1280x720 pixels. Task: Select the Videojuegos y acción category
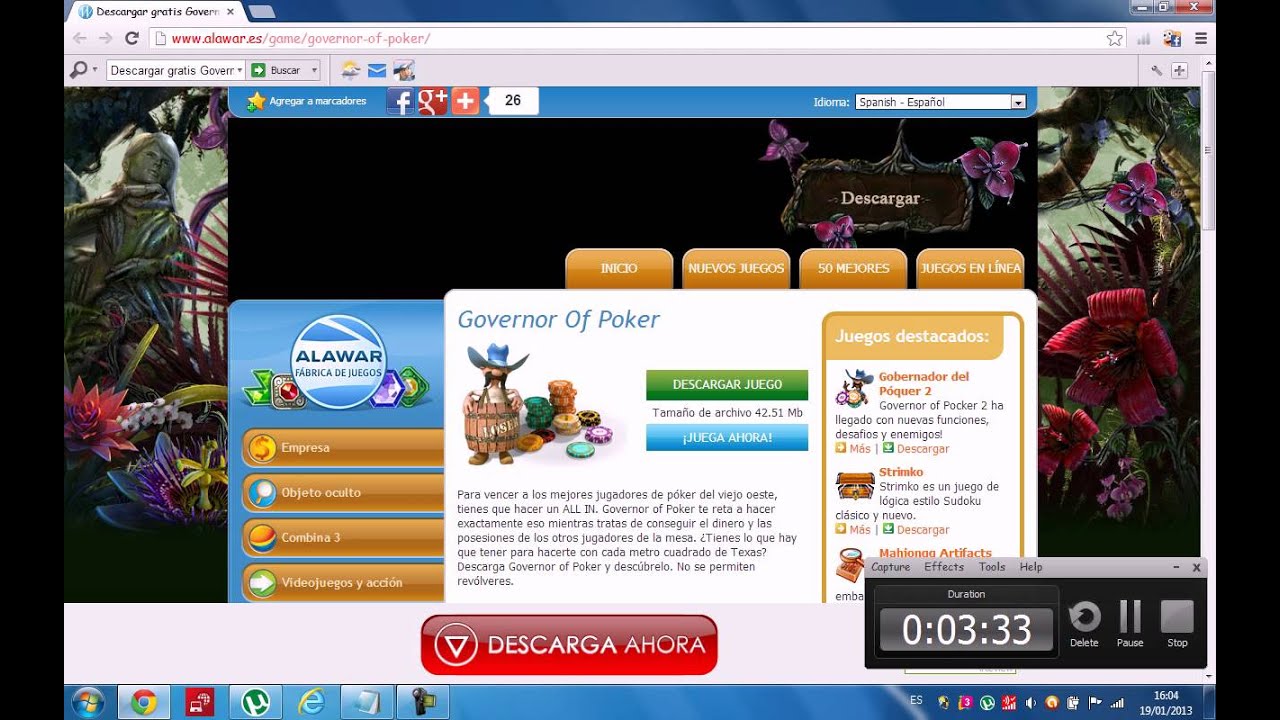pos(343,583)
